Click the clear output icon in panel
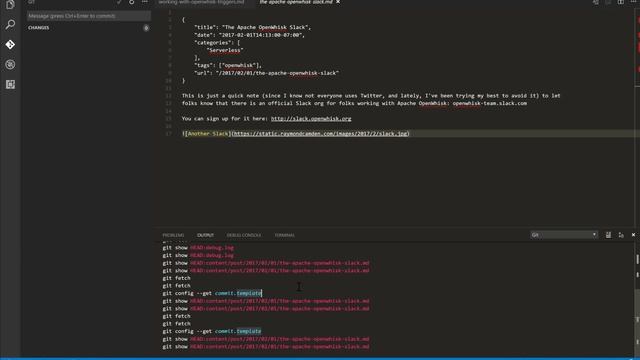Image resolution: width=640 pixels, height=360 pixels. point(608,235)
